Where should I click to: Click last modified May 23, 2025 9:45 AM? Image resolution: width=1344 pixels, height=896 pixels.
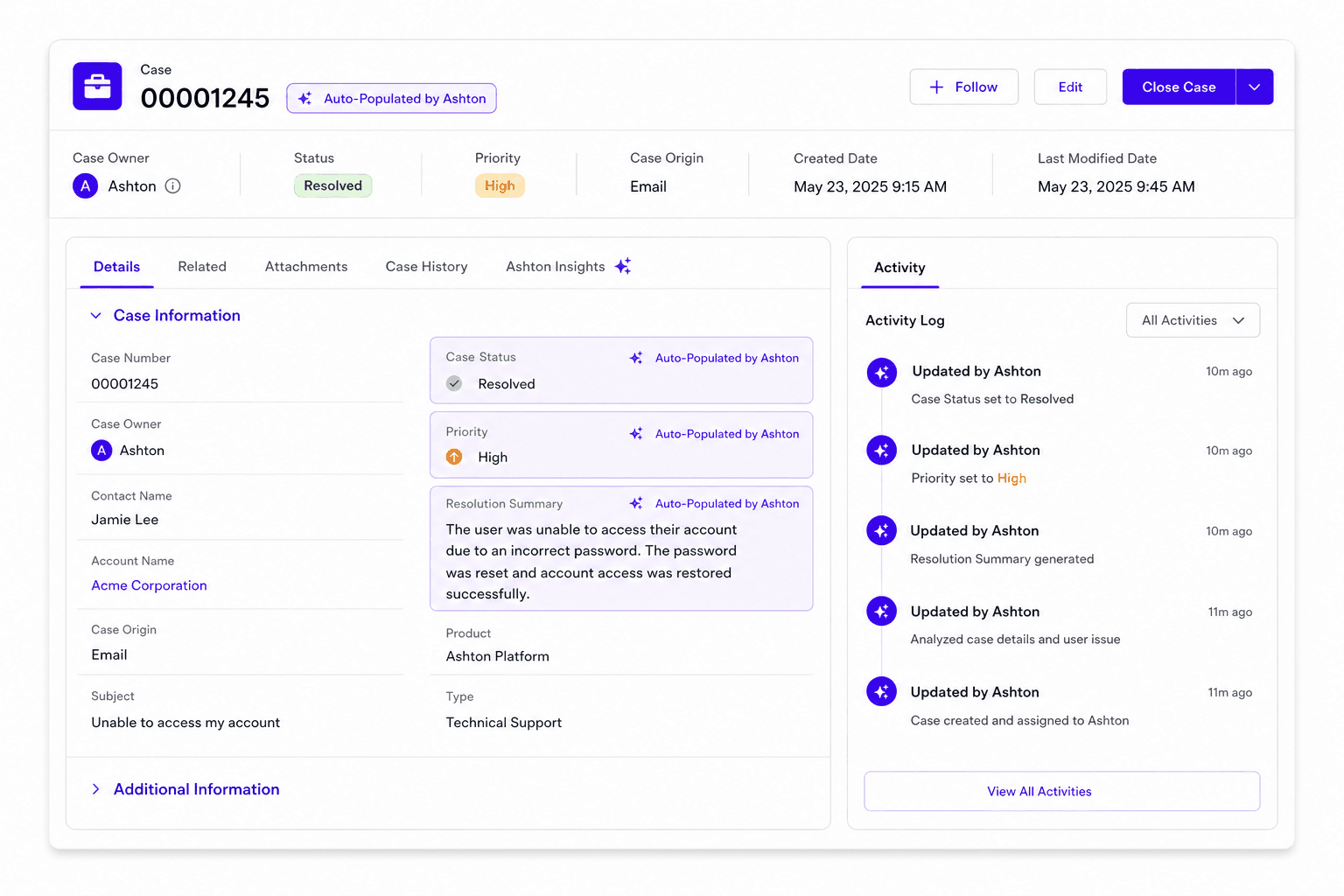point(1116,186)
